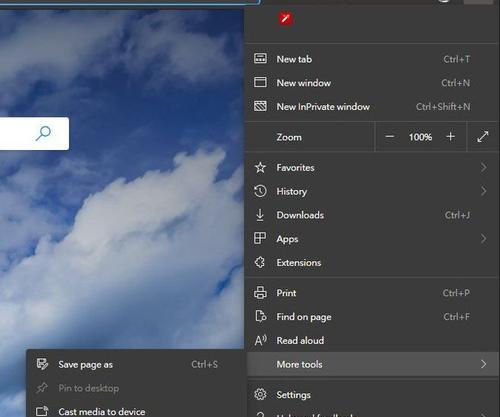Image resolution: width=500 pixels, height=417 pixels.
Task: Open the More tools entry
Action: point(372,364)
